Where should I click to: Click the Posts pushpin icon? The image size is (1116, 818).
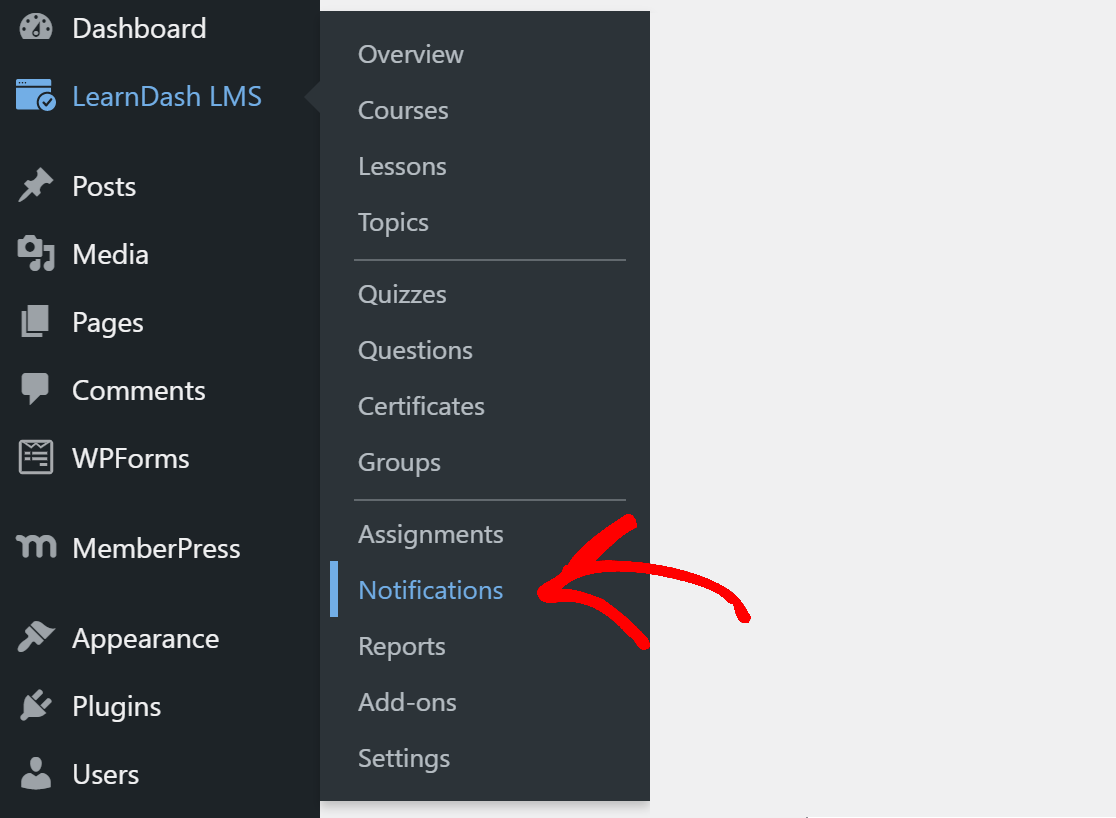point(33,185)
